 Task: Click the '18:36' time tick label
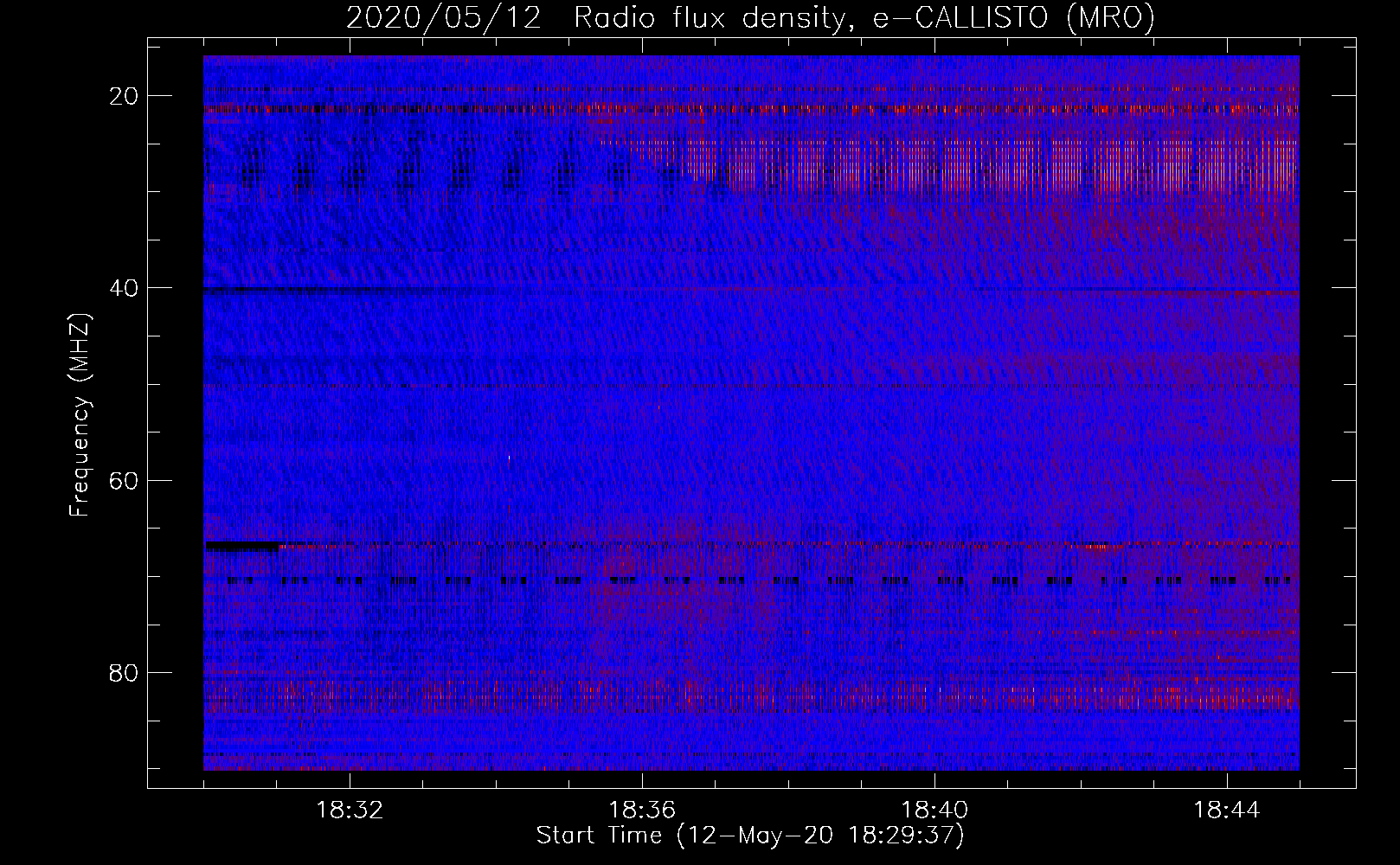click(642, 811)
